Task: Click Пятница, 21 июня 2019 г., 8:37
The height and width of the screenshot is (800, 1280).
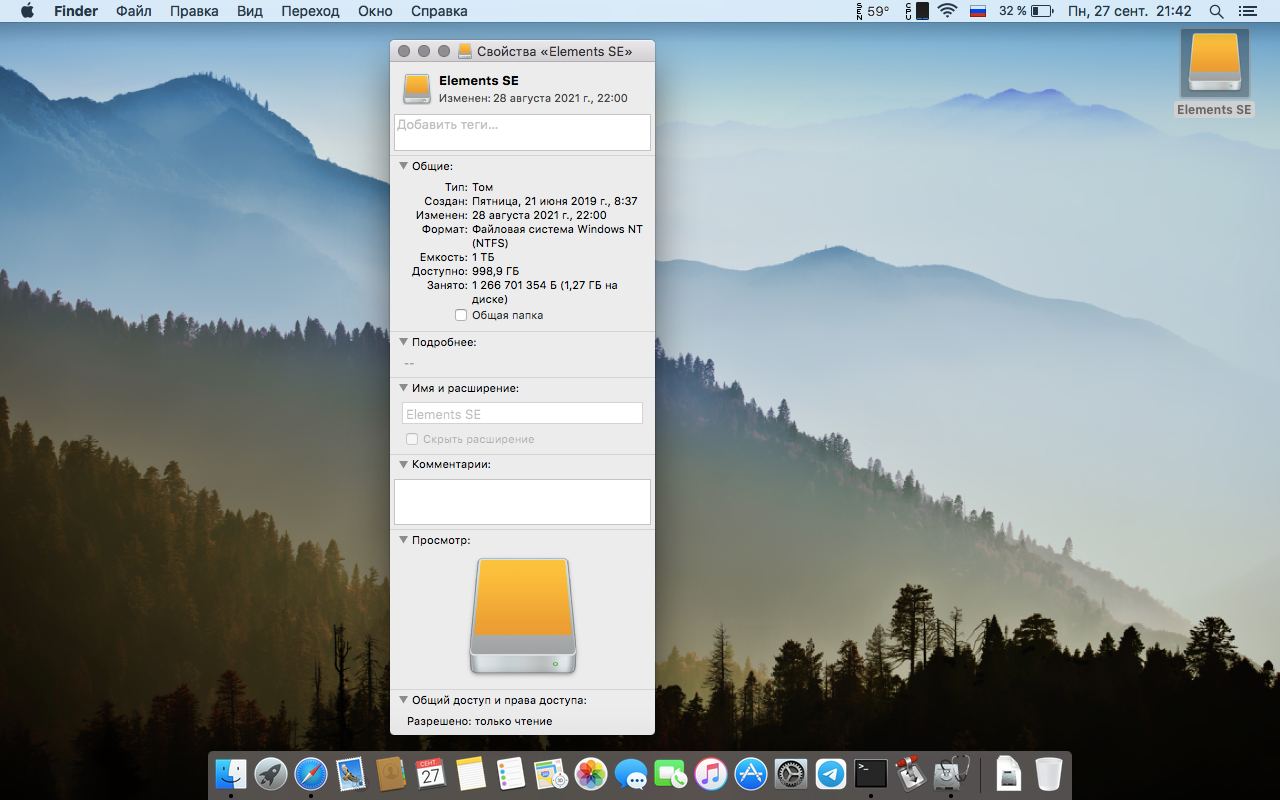Action: 555,201
